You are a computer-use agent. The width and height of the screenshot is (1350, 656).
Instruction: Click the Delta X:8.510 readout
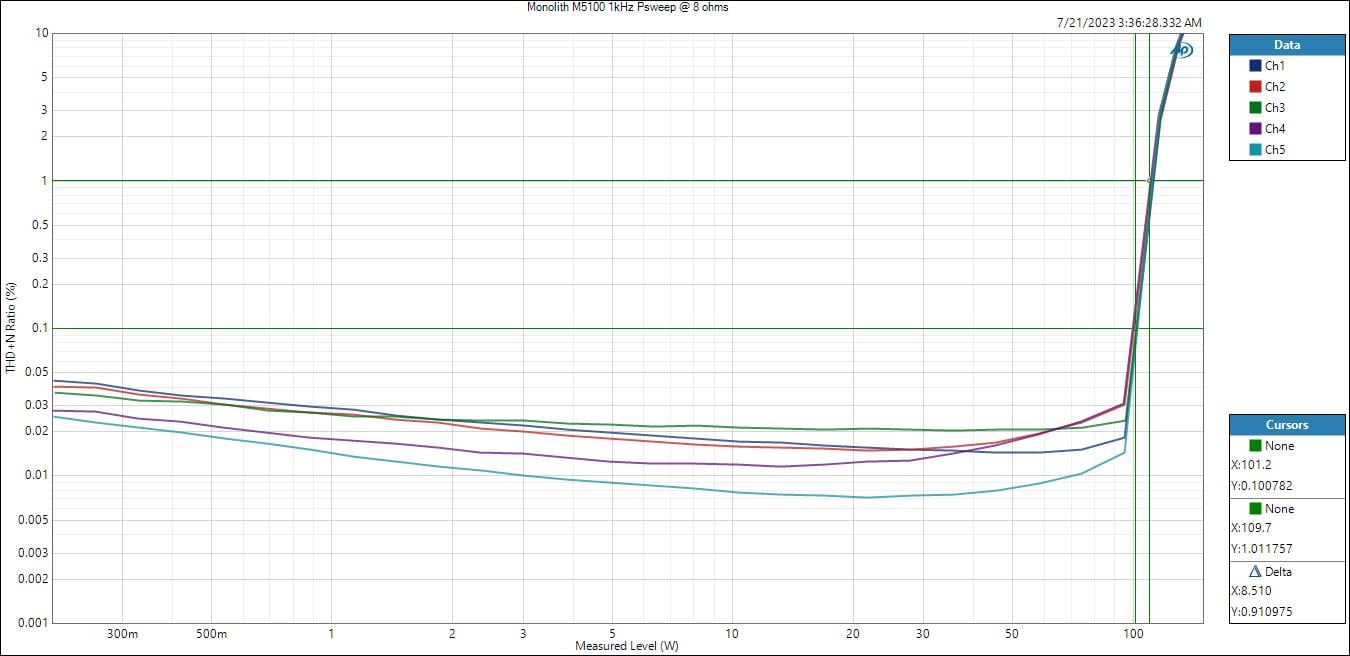click(1252, 591)
